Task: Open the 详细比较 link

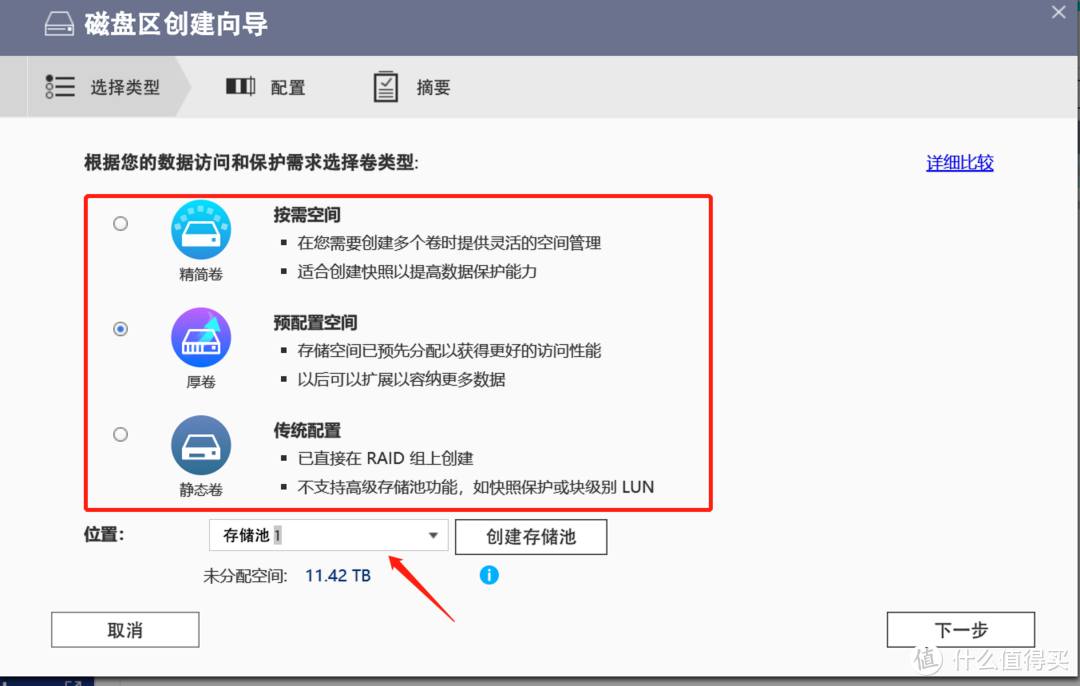Action: [959, 163]
